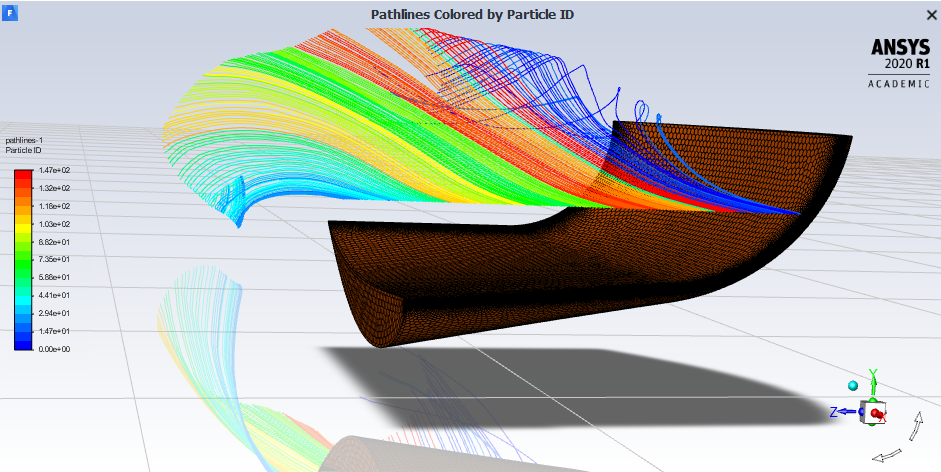Click the leftward curved rotate arrow below triad
Viewport: 941px width, 472px height.
pyautogui.click(x=886, y=456)
